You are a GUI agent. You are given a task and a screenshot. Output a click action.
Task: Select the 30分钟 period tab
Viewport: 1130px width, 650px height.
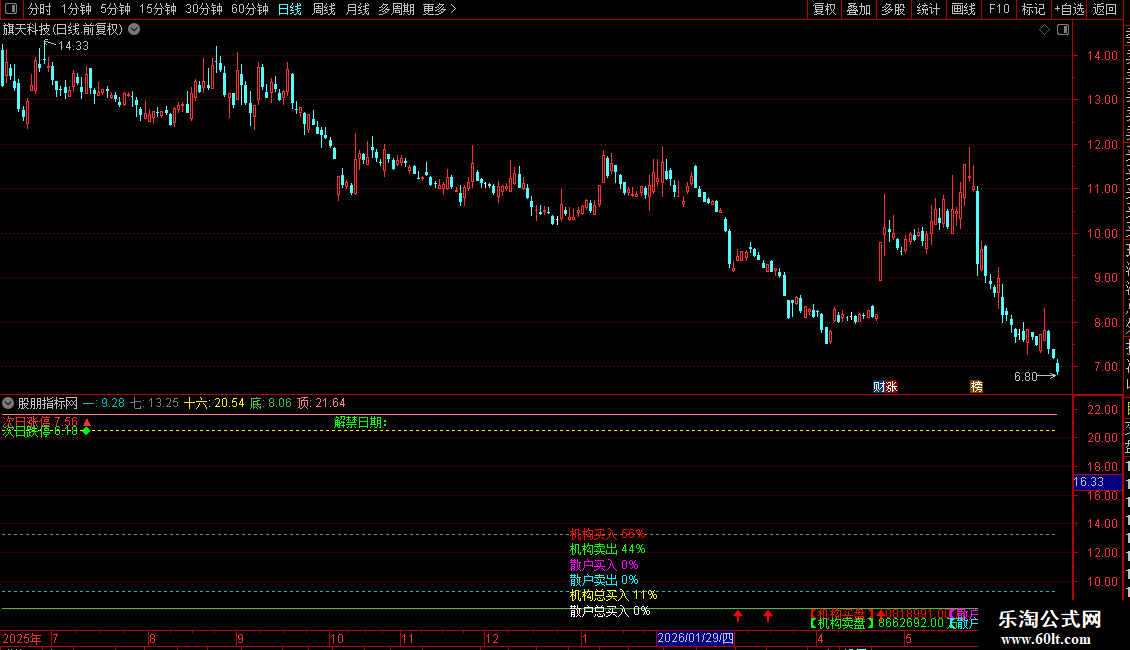(204, 9)
